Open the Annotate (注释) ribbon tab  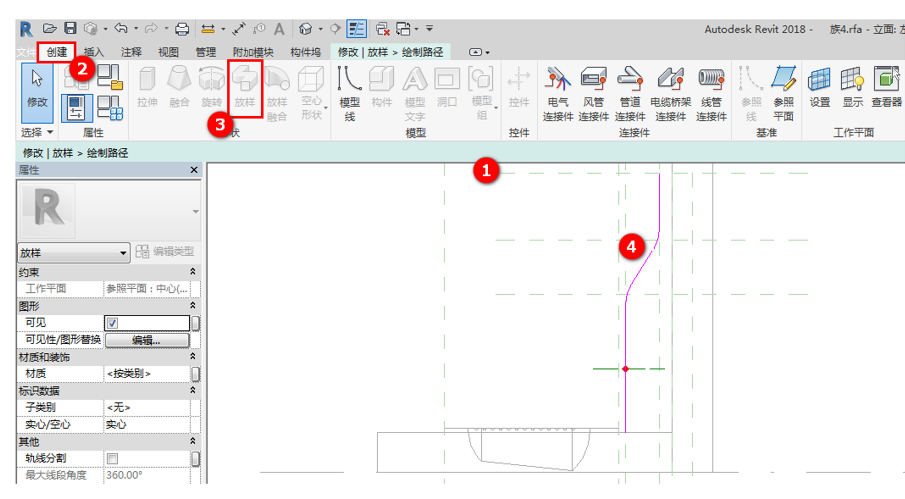[x=131, y=52]
